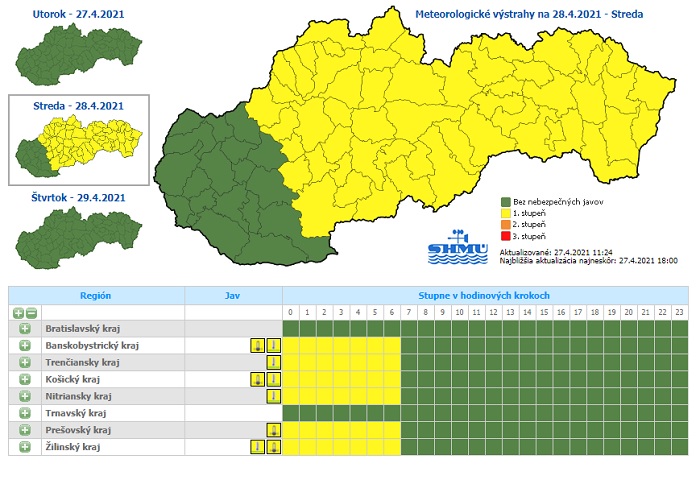Viewport: 700px width, 484px height.
Task: Click Žilinský kraj thin ground-frost thermometer icon
Action: click(258, 447)
